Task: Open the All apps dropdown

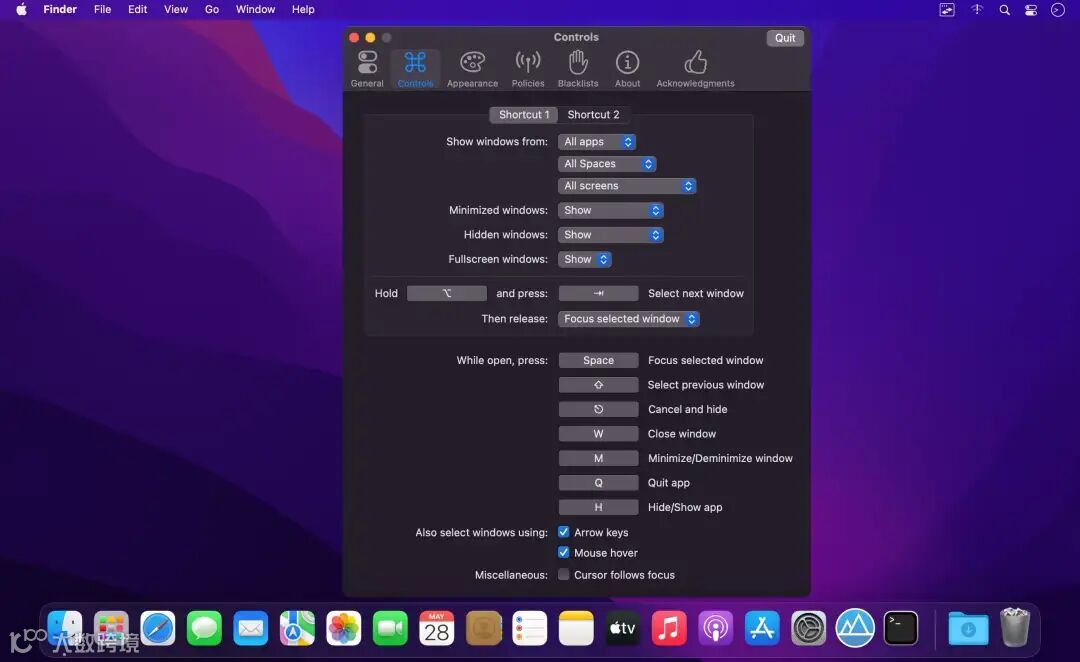Action: click(x=596, y=142)
